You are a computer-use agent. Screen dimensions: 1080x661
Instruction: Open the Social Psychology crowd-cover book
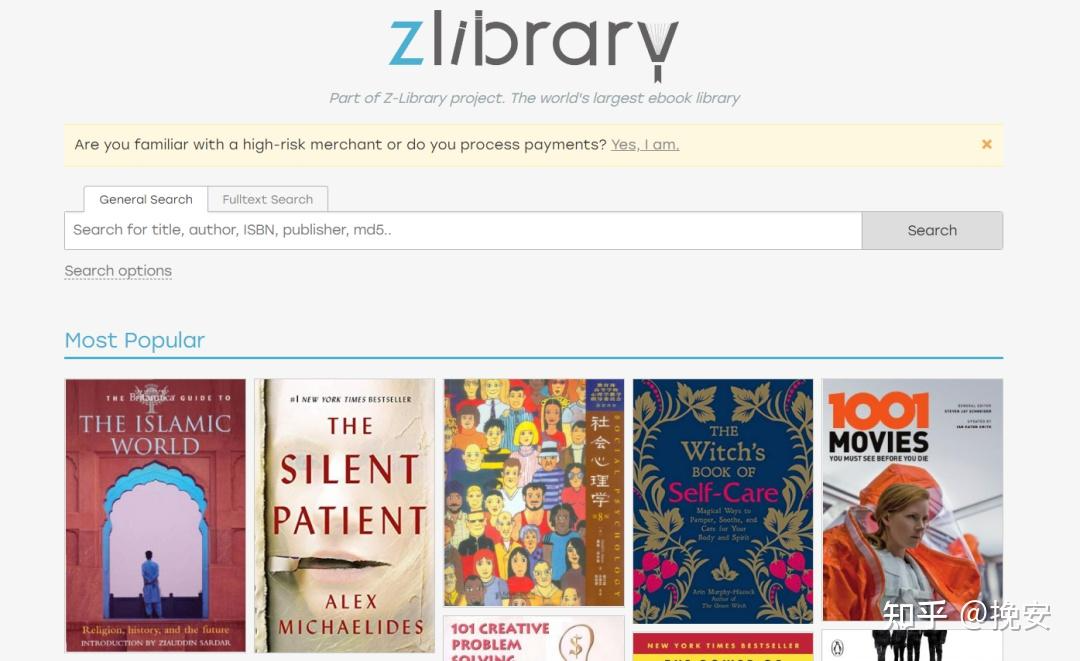point(534,492)
